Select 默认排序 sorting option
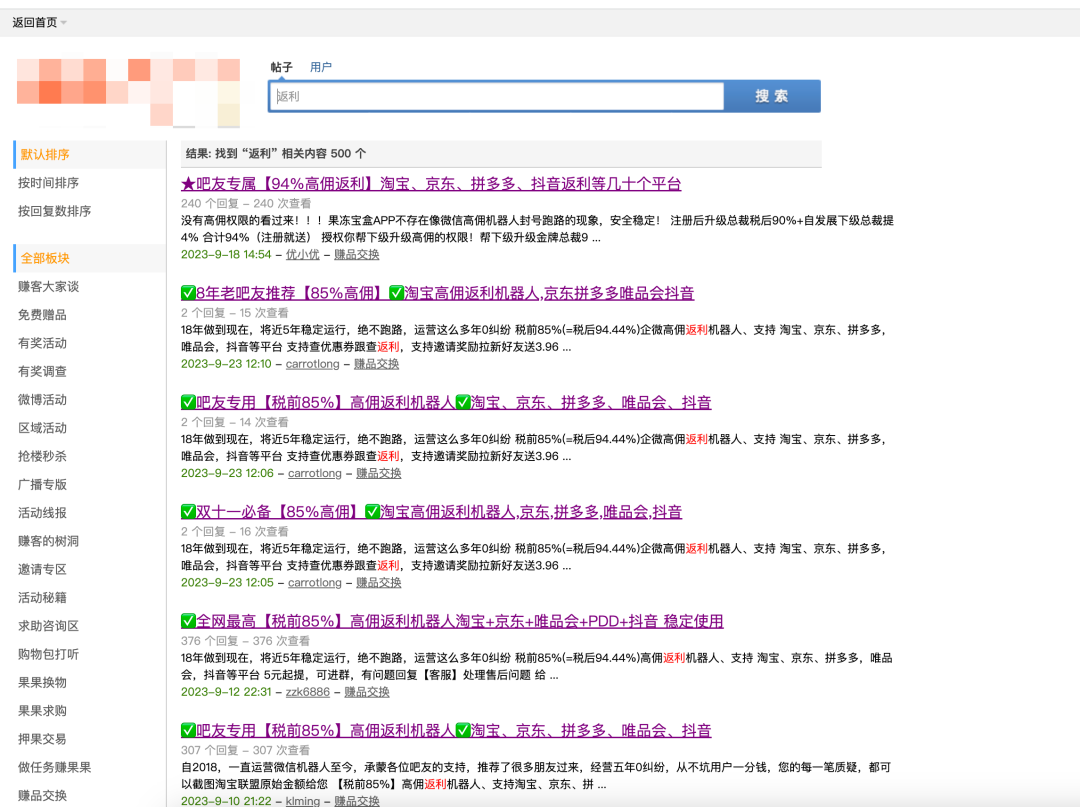Image resolution: width=1080 pixels, height=807 pixels. point(45,154)
